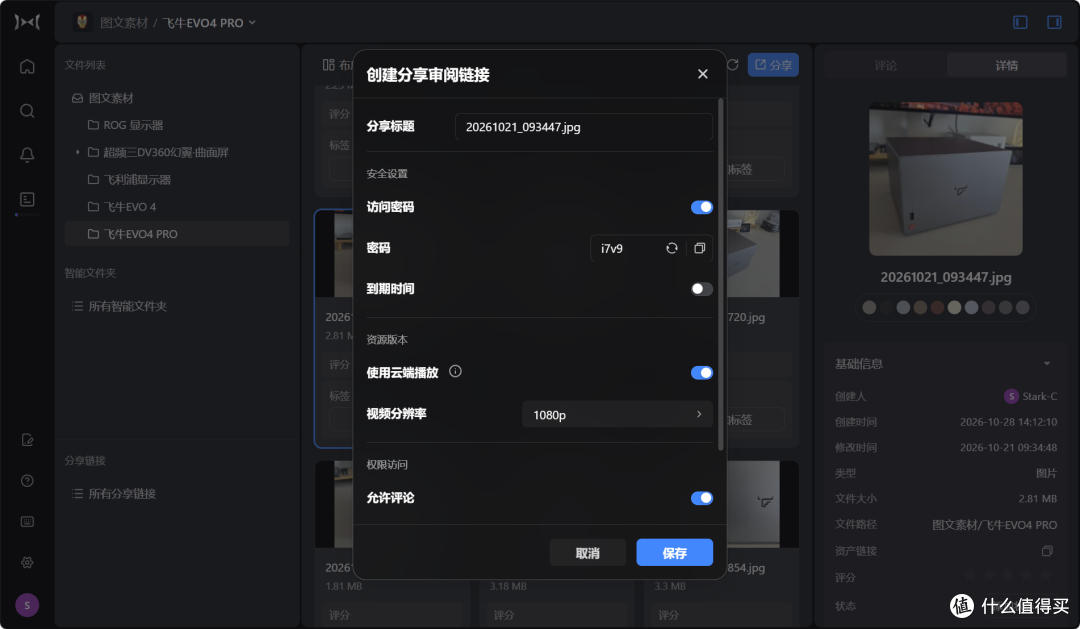The image size is (1080, 629).
Task: Click the share title input field
Action: 583,127
